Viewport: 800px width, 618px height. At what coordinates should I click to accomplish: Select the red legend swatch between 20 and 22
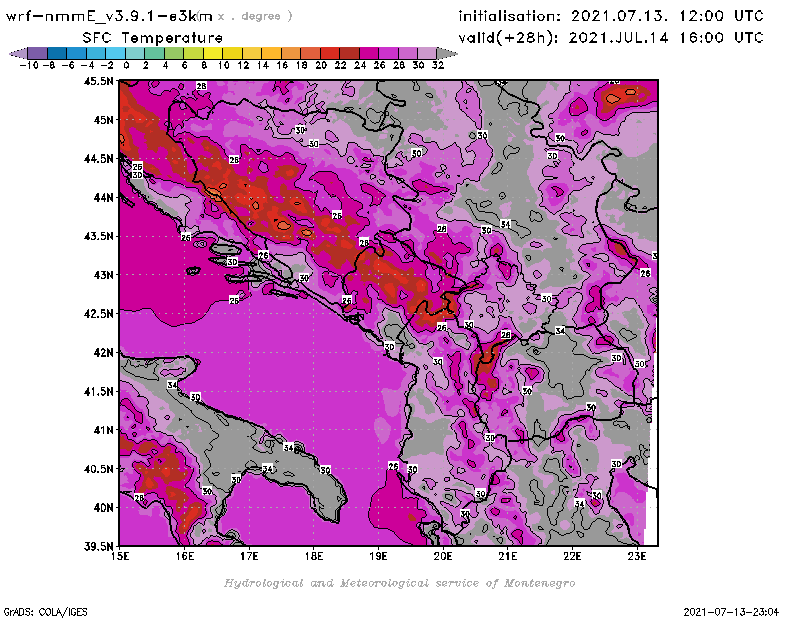(330, 53)
